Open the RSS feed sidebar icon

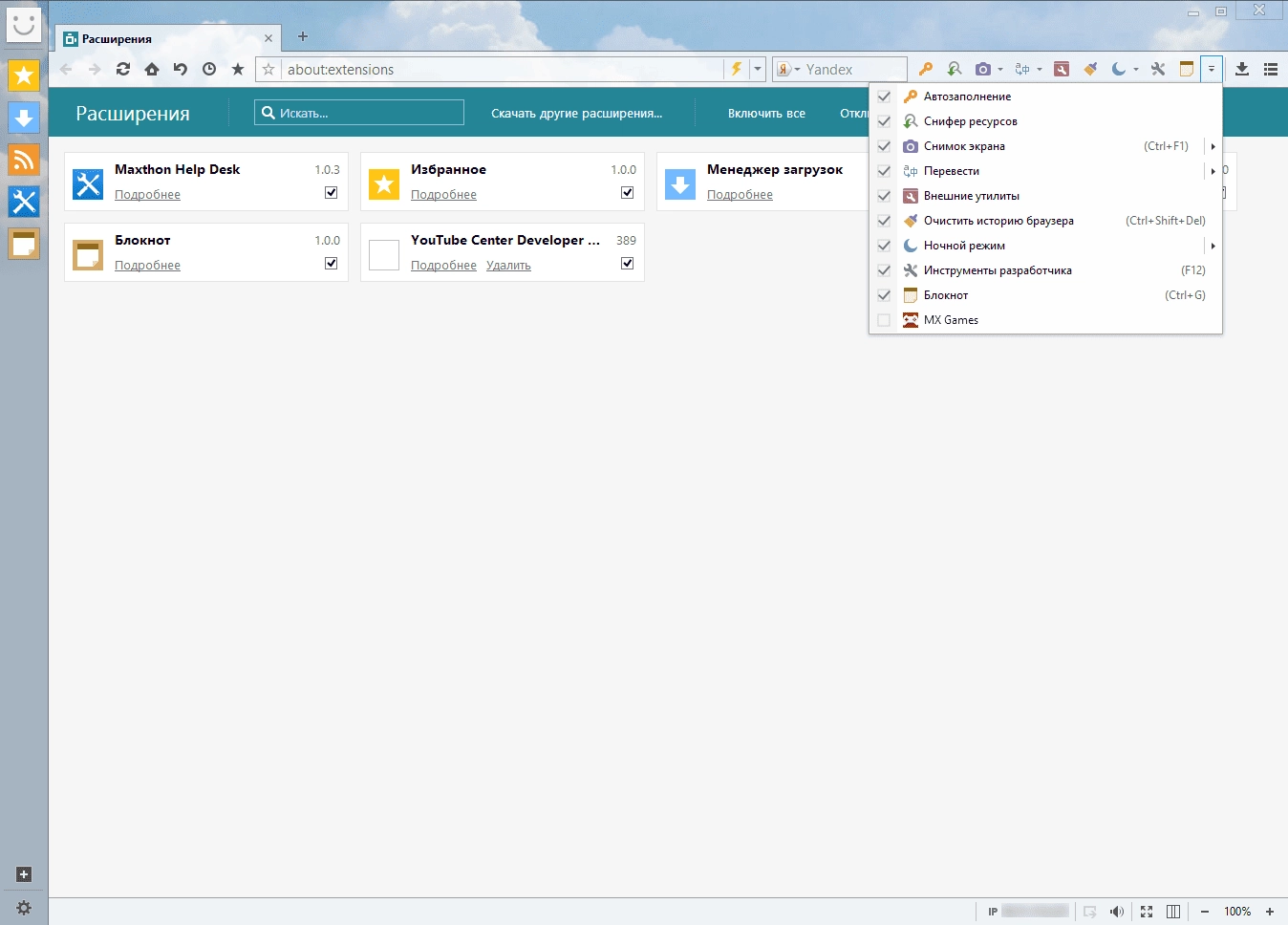point(24,160)
